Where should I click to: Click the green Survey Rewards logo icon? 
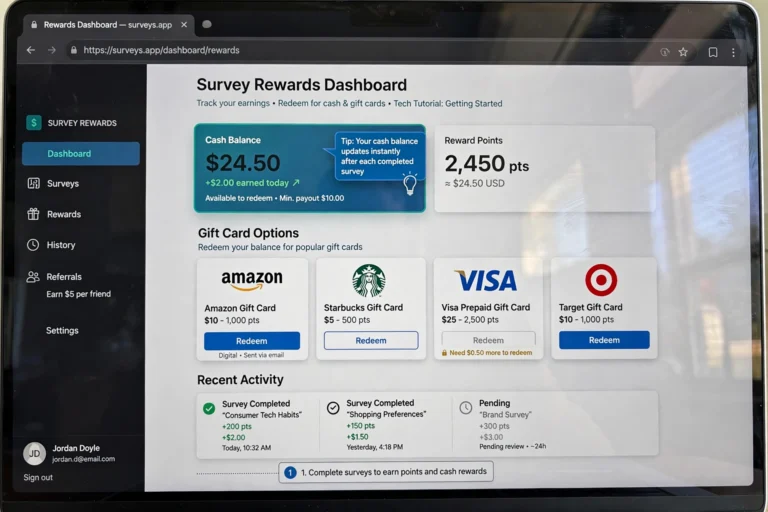pyautogui.click(x=34, y=122)
